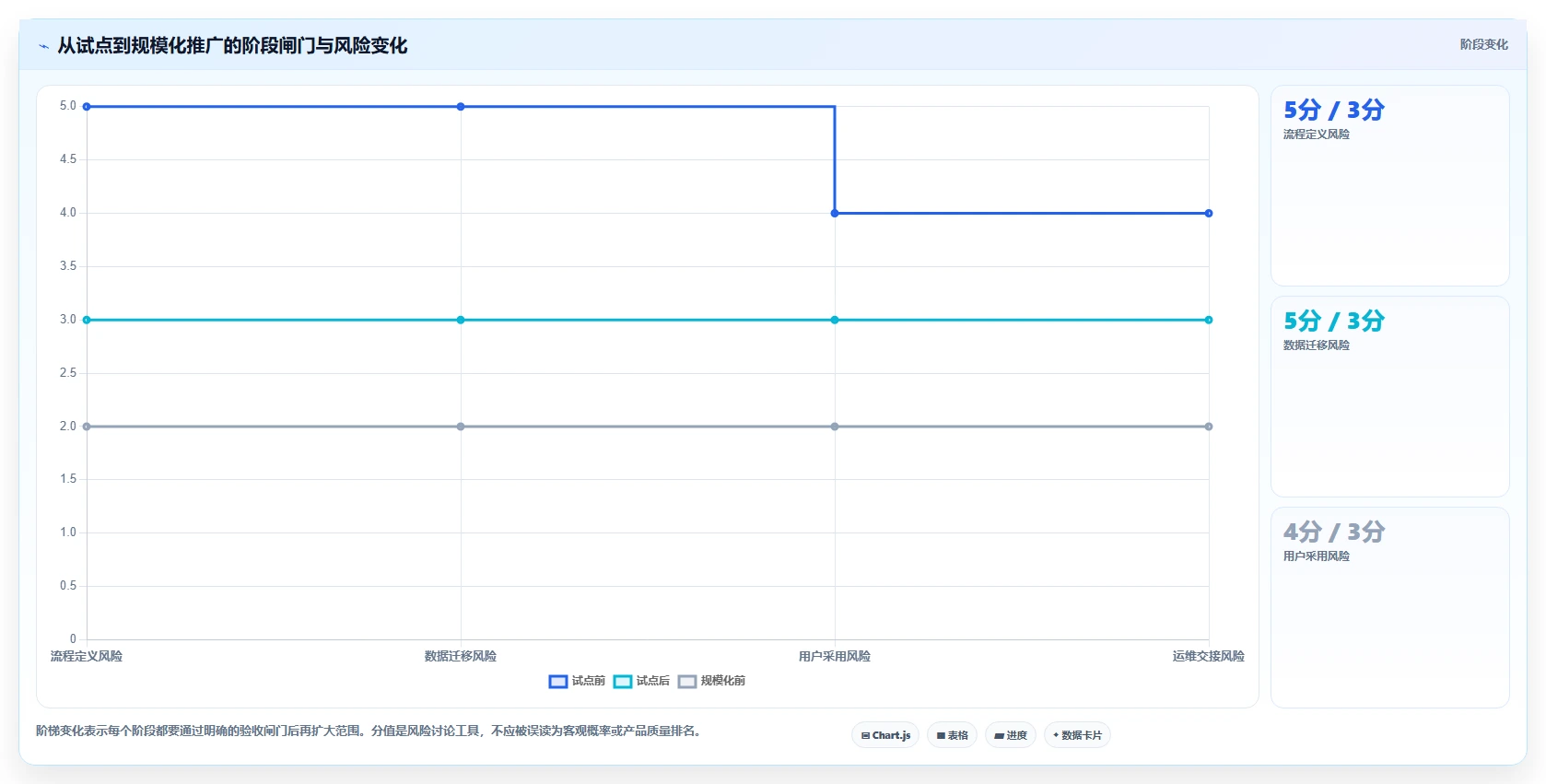Image resolution: width=1546 pixels, height=784 pixels.
Task: Click the 试点后 point at 用户采用风险
Action: pyautogui.click(x=835, y=320)
